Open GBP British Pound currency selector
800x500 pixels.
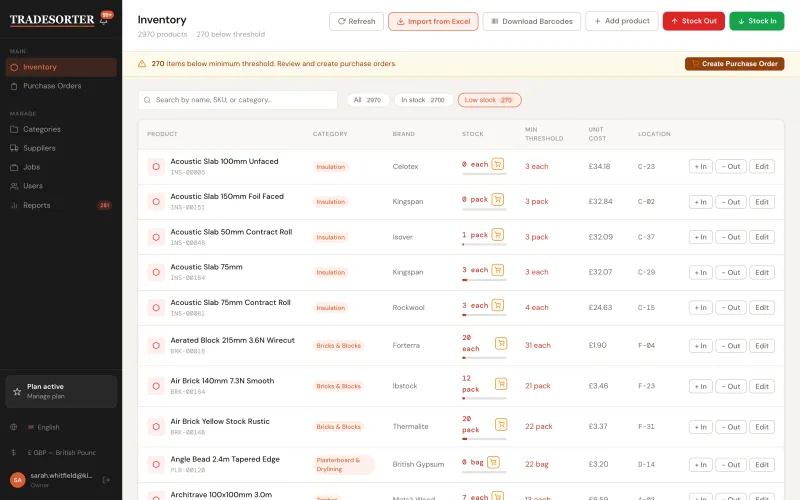pos(61,453)
